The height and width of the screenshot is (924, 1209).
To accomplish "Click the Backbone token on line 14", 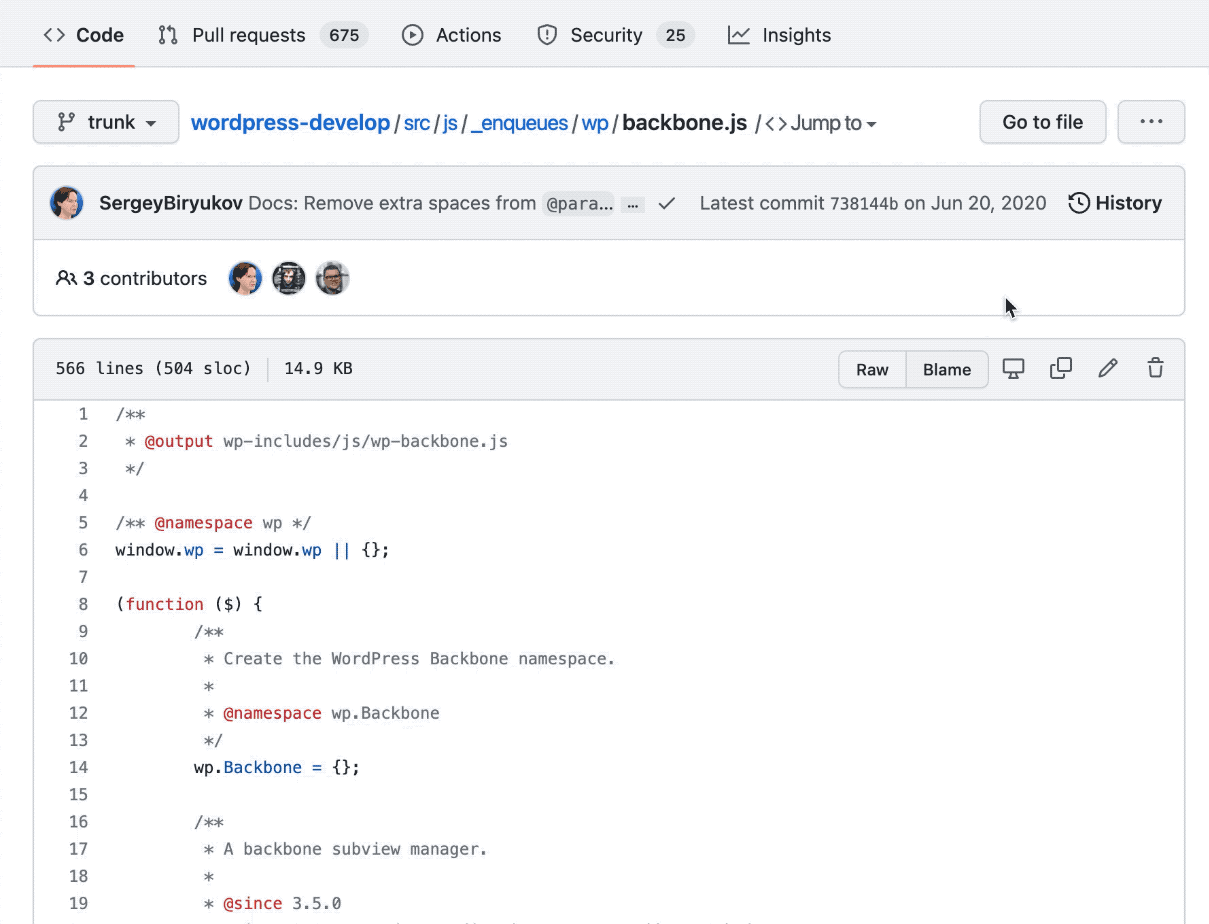I will (263, 767).
